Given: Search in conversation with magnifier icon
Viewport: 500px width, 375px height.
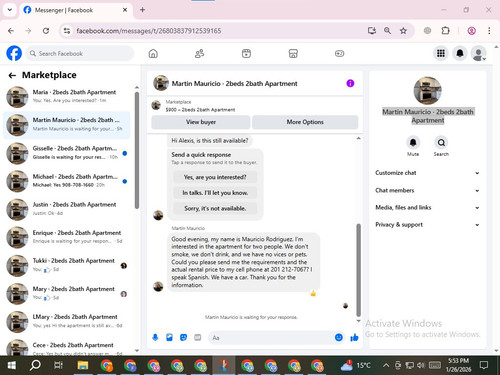Looking at the screenshot, I should tap(441, 143).
